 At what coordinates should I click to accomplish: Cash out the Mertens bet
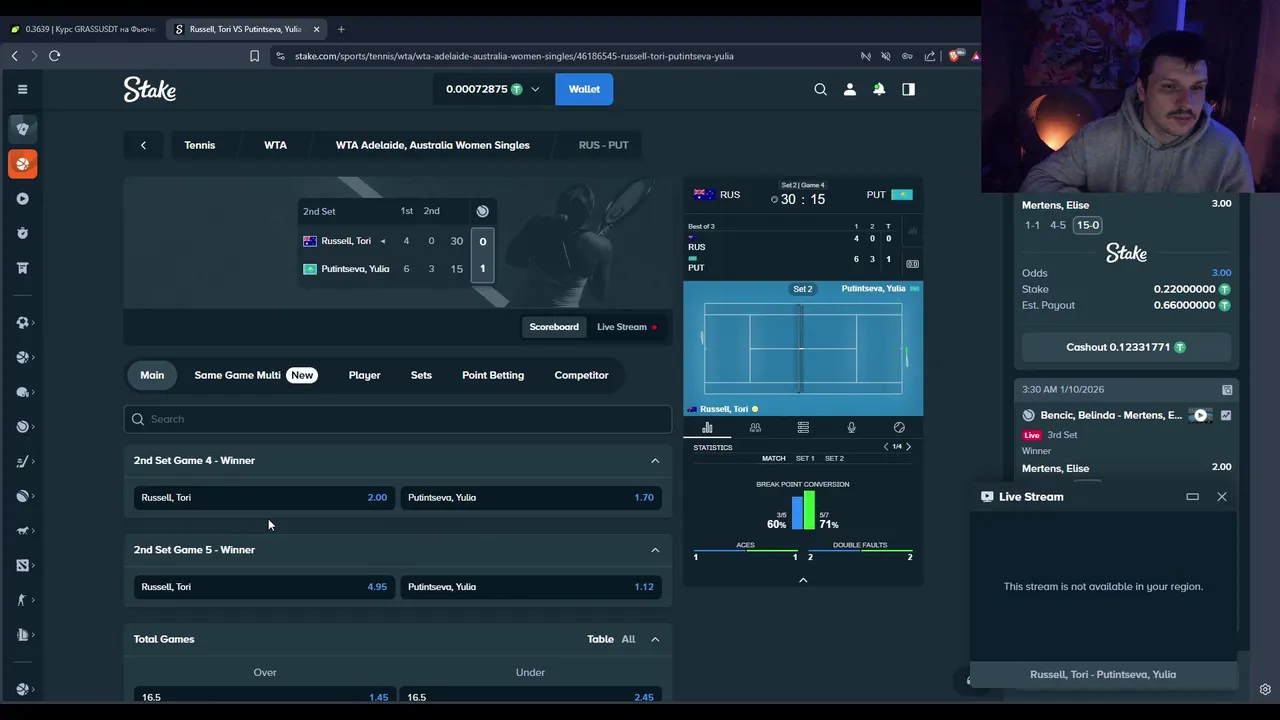1126,347
